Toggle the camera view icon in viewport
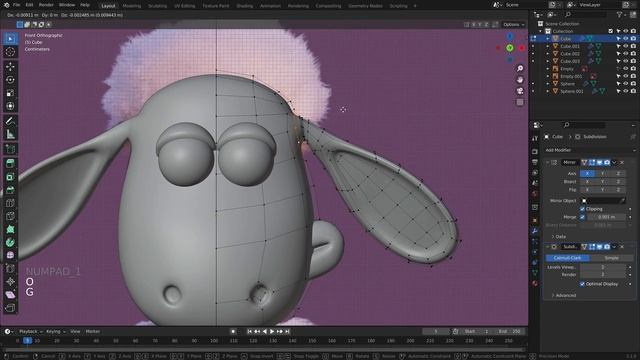Screen dimensions: 640x360 [x=520, y=91]
